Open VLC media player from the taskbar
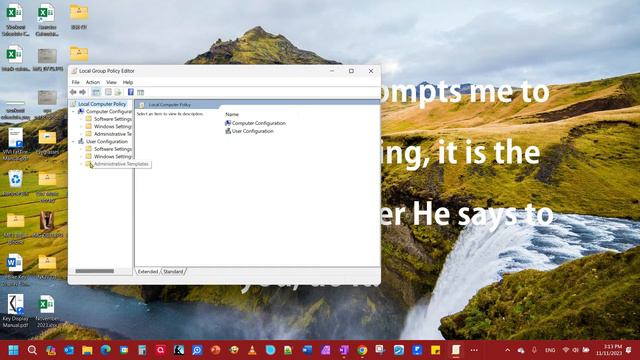 click(x=252, y=350)
